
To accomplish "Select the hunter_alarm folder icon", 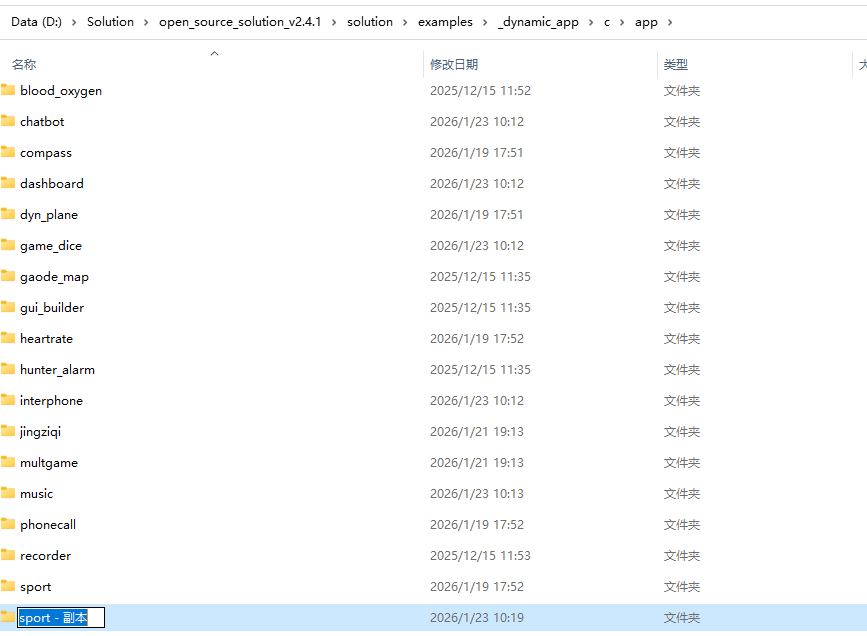I will 8,368.
